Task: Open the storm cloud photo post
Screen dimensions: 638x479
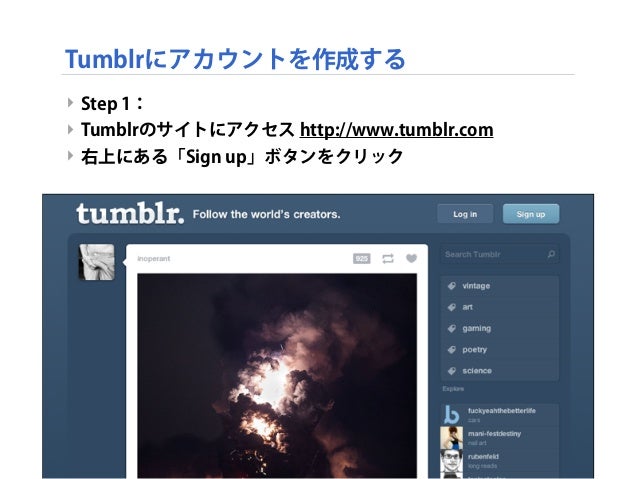Action: click(x=277, y=375)
